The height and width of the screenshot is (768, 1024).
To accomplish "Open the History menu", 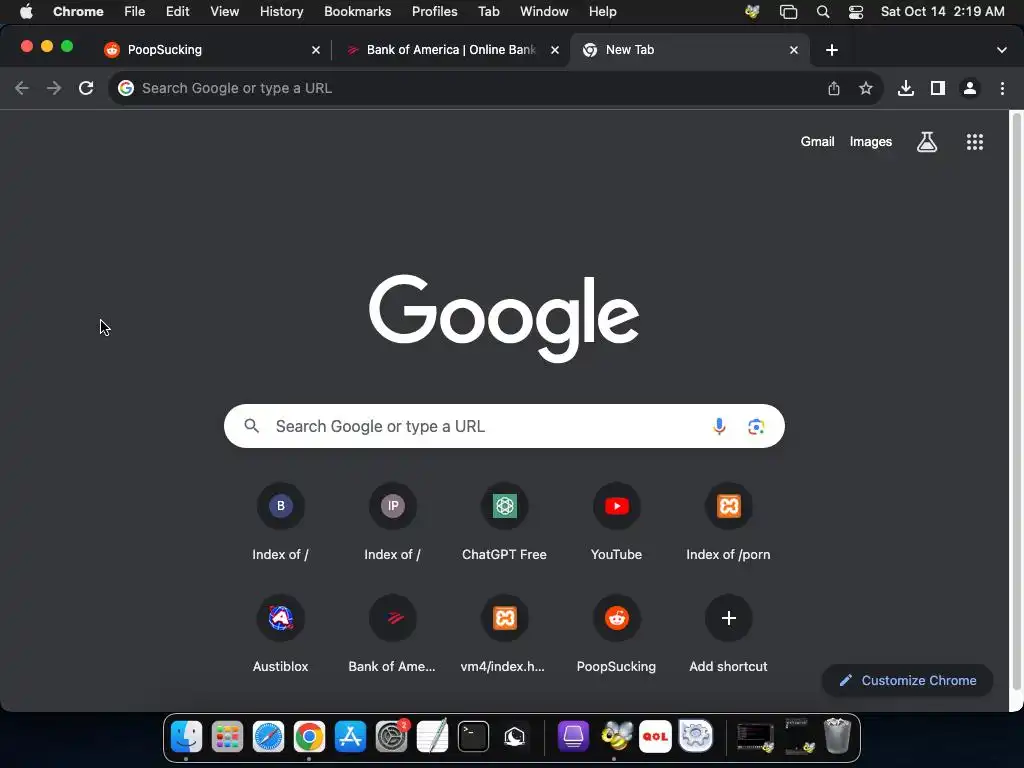I will point(281,12).
